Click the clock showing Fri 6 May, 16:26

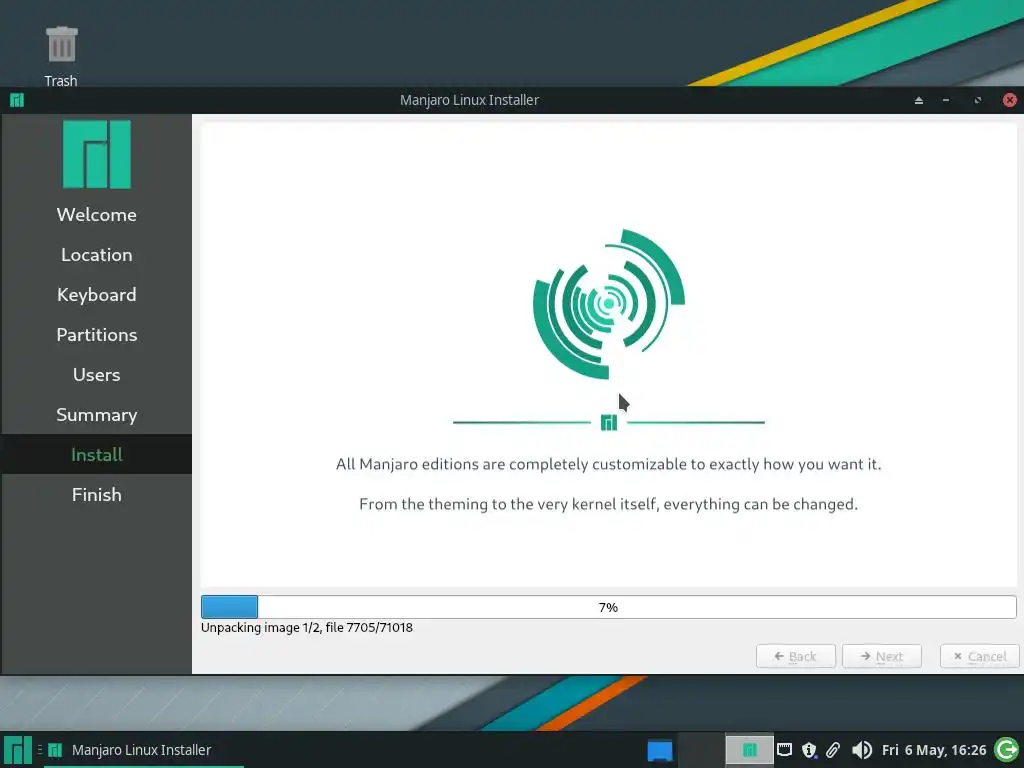[x=934, y=750]
